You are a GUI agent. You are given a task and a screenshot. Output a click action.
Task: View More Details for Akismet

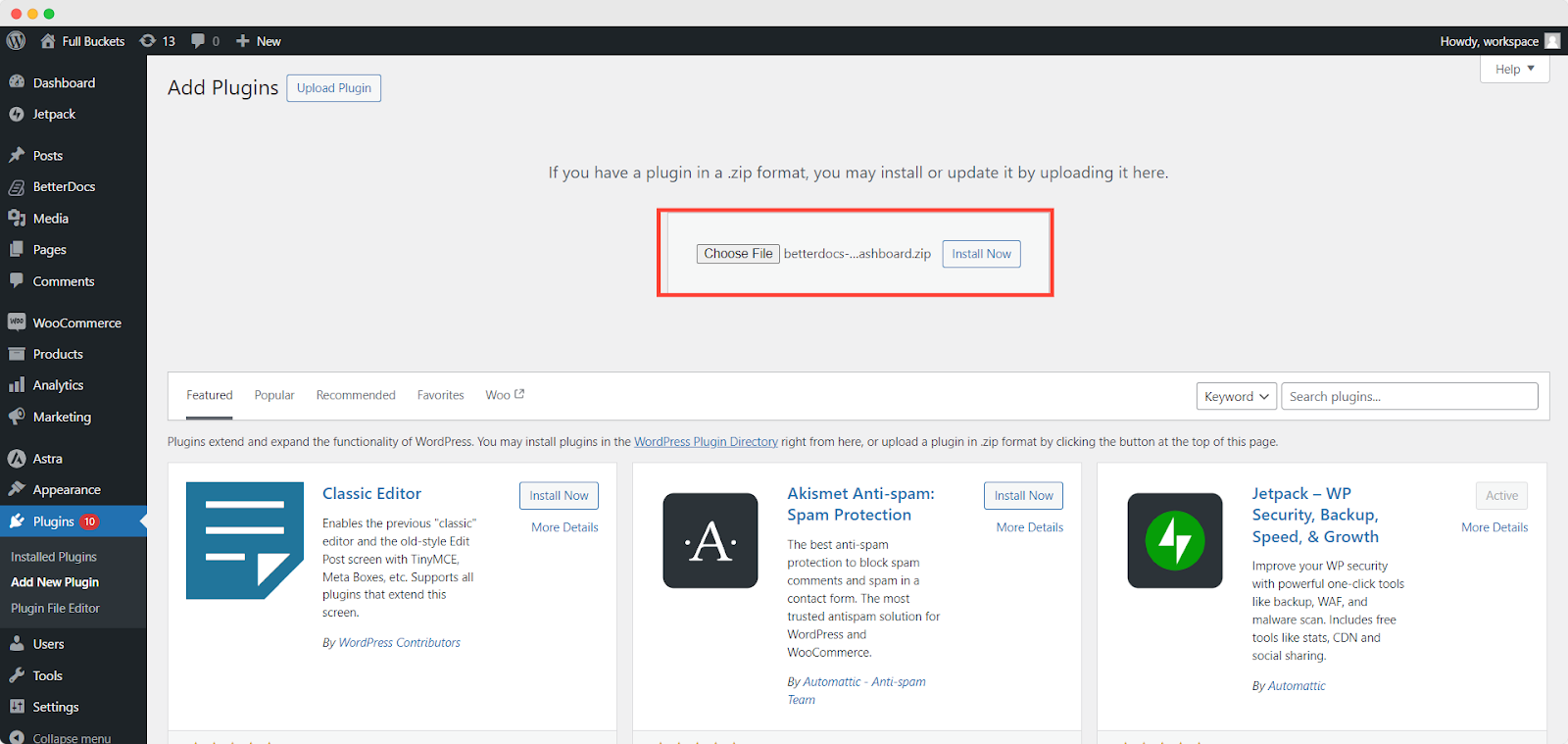1030,527
